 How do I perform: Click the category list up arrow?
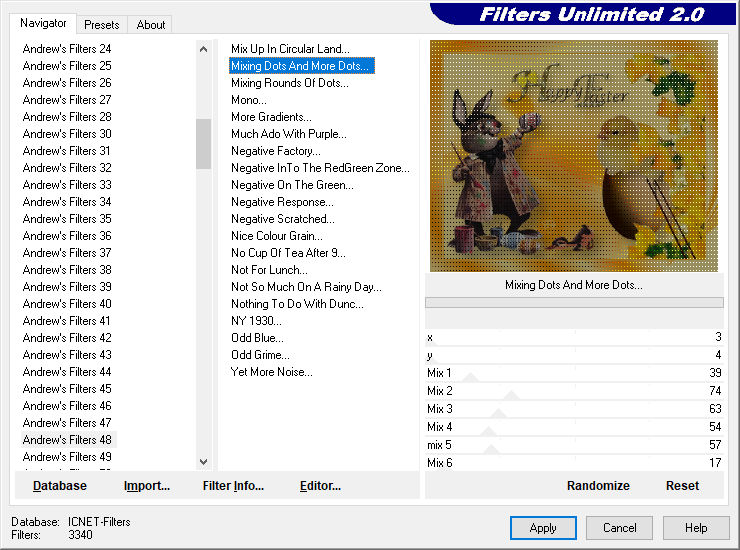pos(203,49)
